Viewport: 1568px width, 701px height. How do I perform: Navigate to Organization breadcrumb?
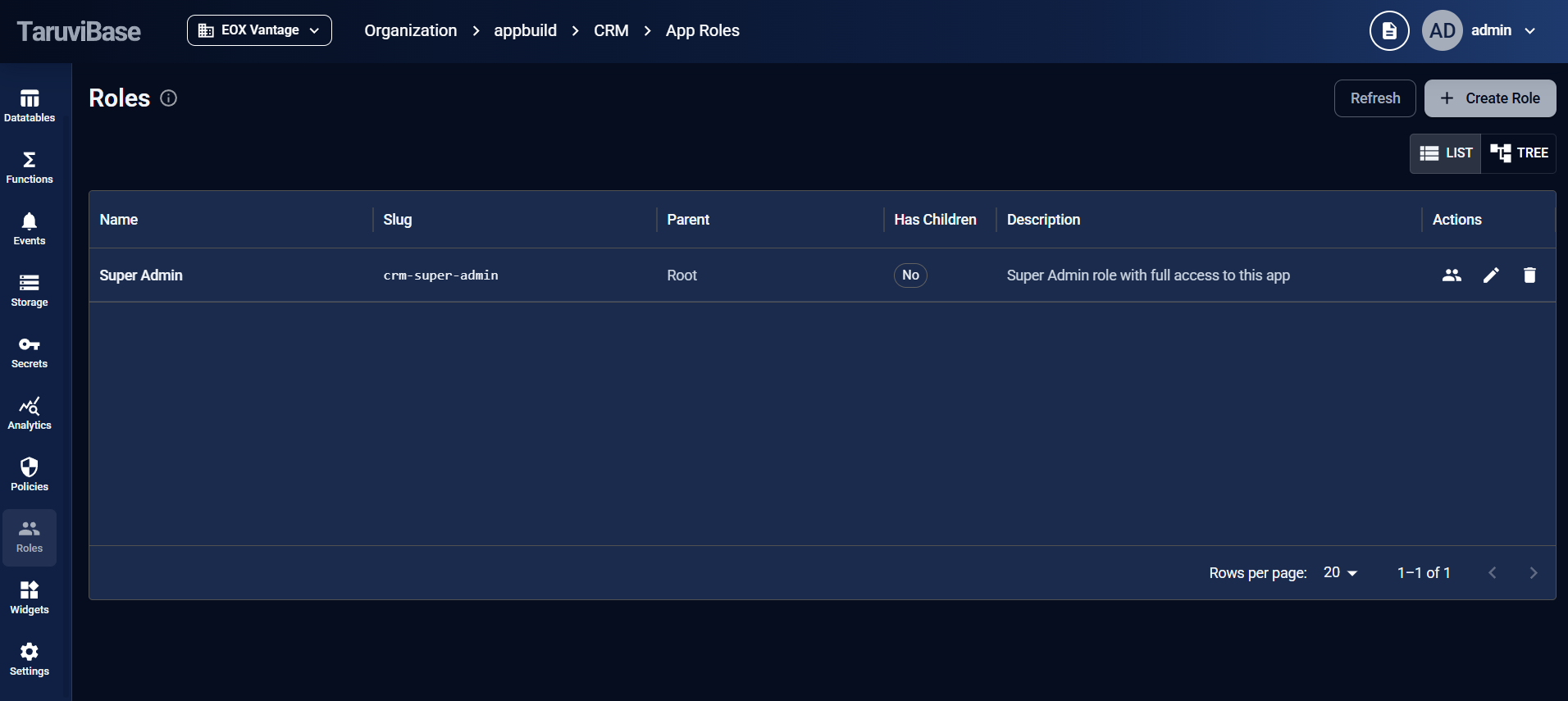click(411, 31)
